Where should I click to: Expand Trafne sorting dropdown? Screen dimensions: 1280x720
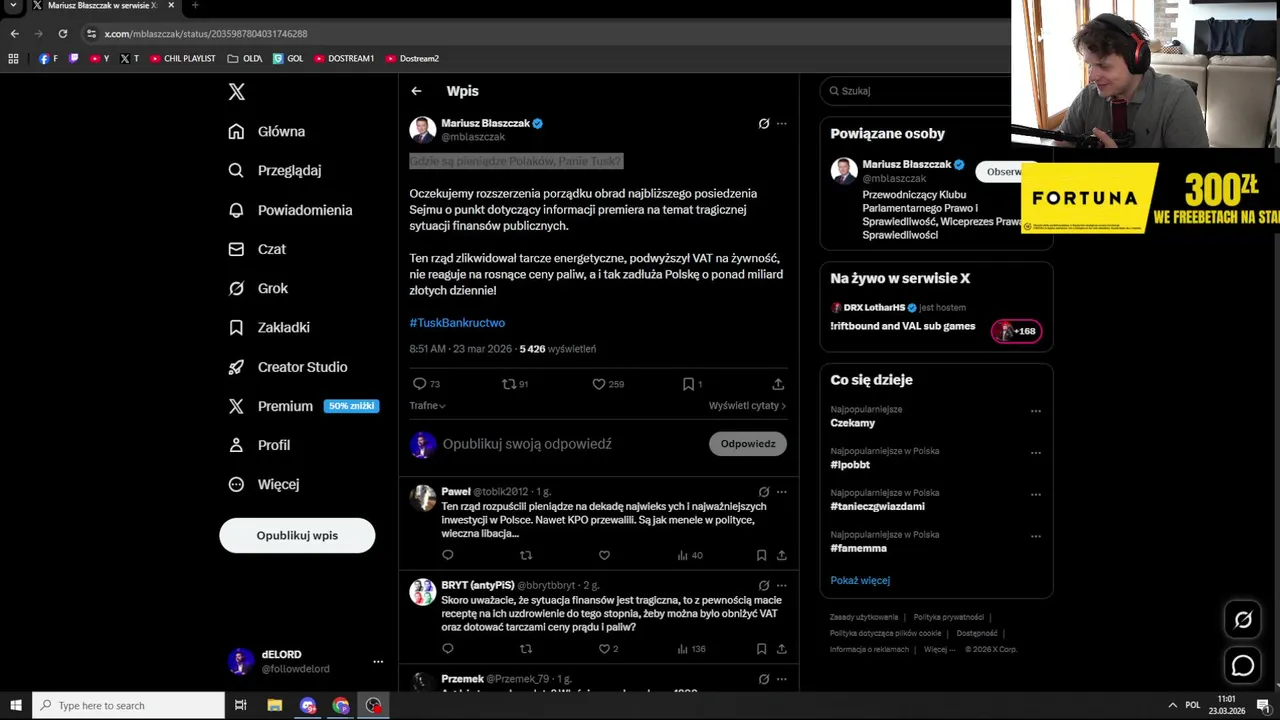[x=427, y=405]
